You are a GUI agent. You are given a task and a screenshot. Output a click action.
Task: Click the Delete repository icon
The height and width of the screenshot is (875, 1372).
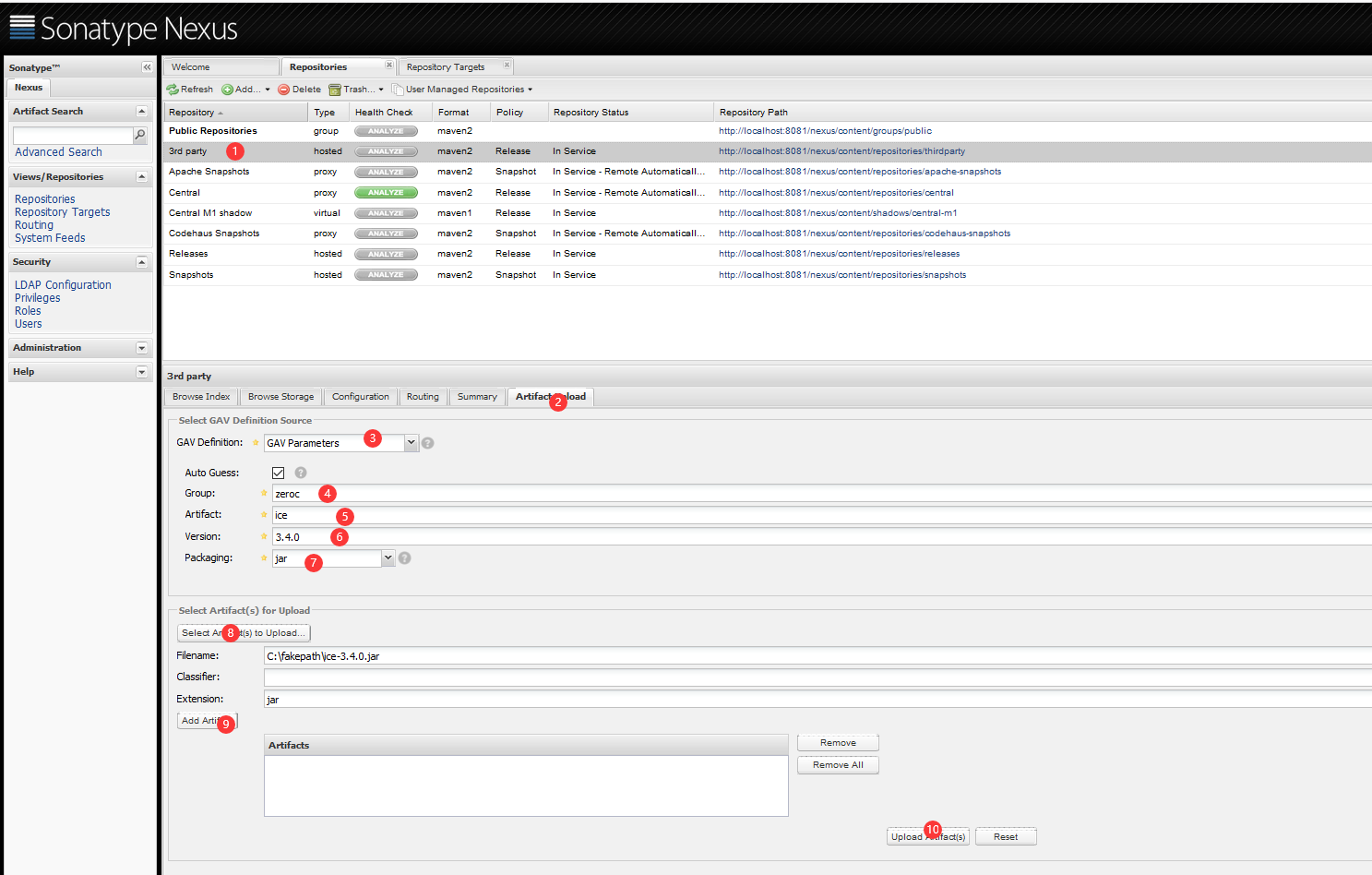pos(284,90)
